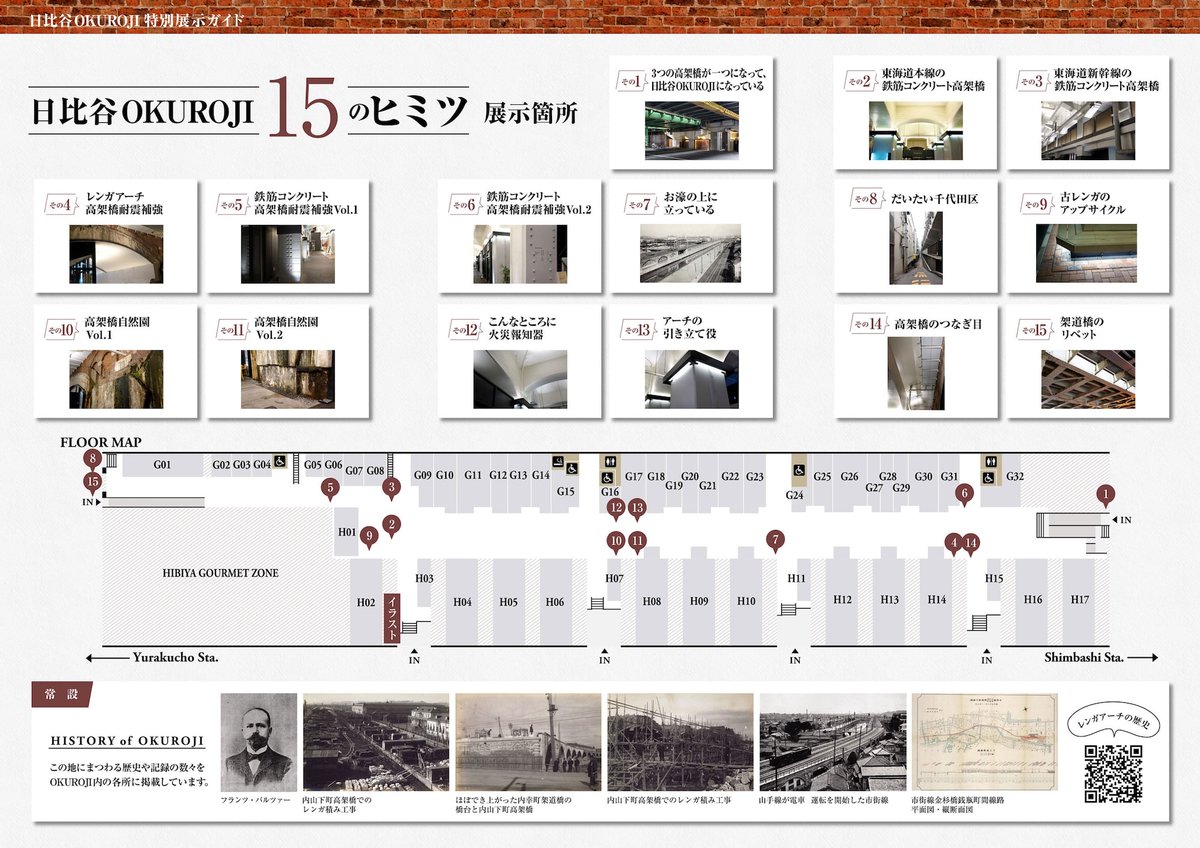Image resolution: width=1200 pixels, height=848 pixels.
Task: Open exhibit card その3 東海道新幹線
Action: (x=1088, y=112)
